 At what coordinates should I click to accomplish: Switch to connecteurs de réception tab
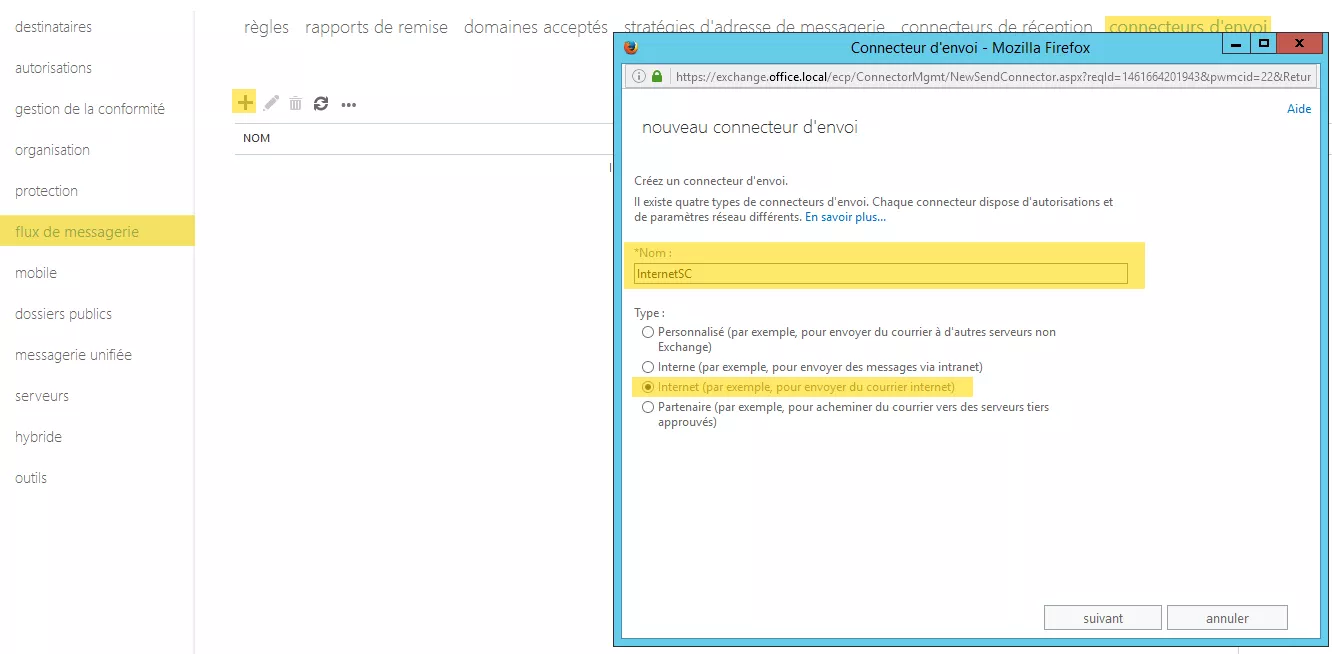coord(996,27)
